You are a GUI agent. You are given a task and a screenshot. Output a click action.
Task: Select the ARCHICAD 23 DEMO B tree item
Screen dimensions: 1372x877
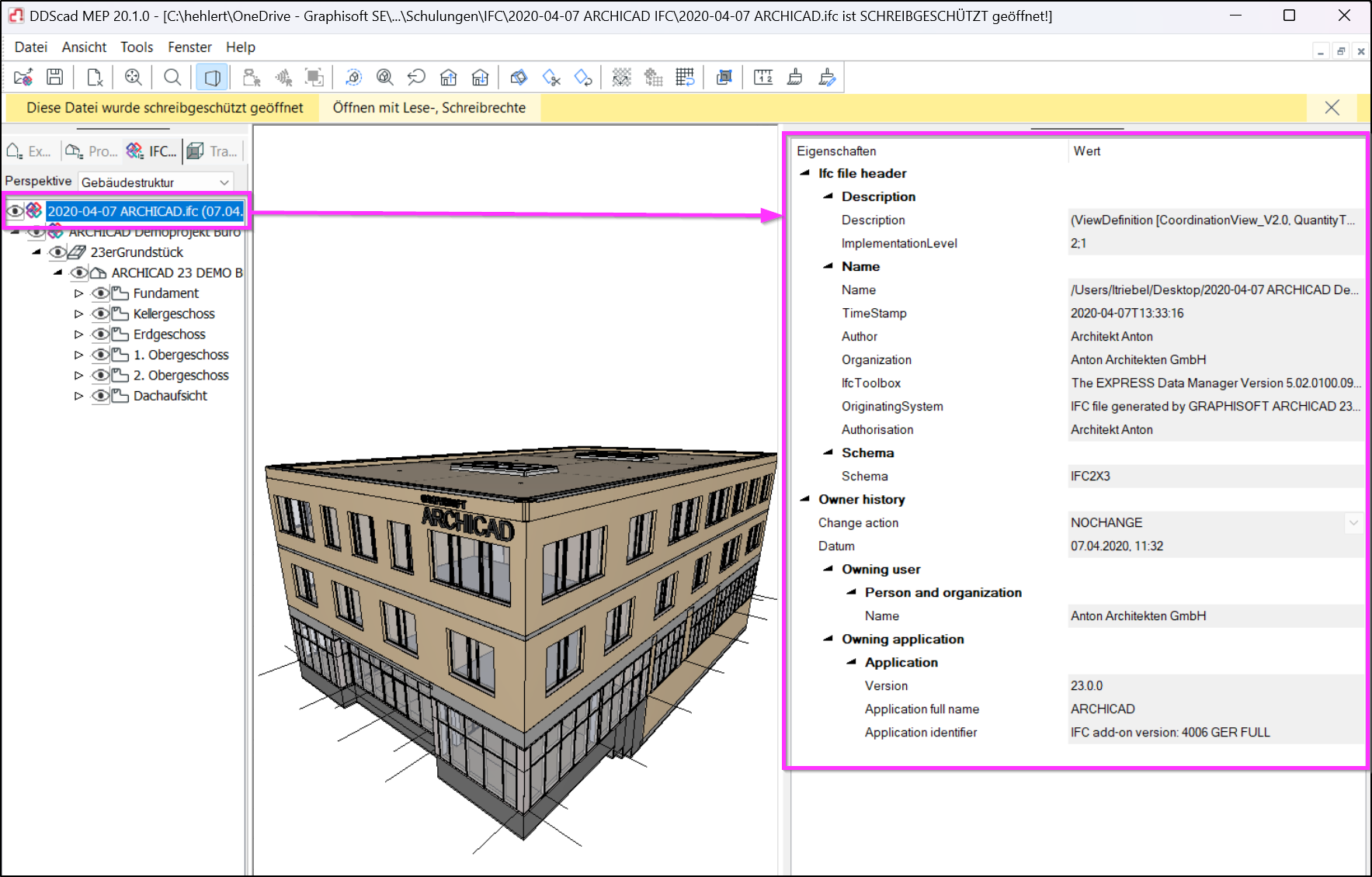(x=177, y=272)
